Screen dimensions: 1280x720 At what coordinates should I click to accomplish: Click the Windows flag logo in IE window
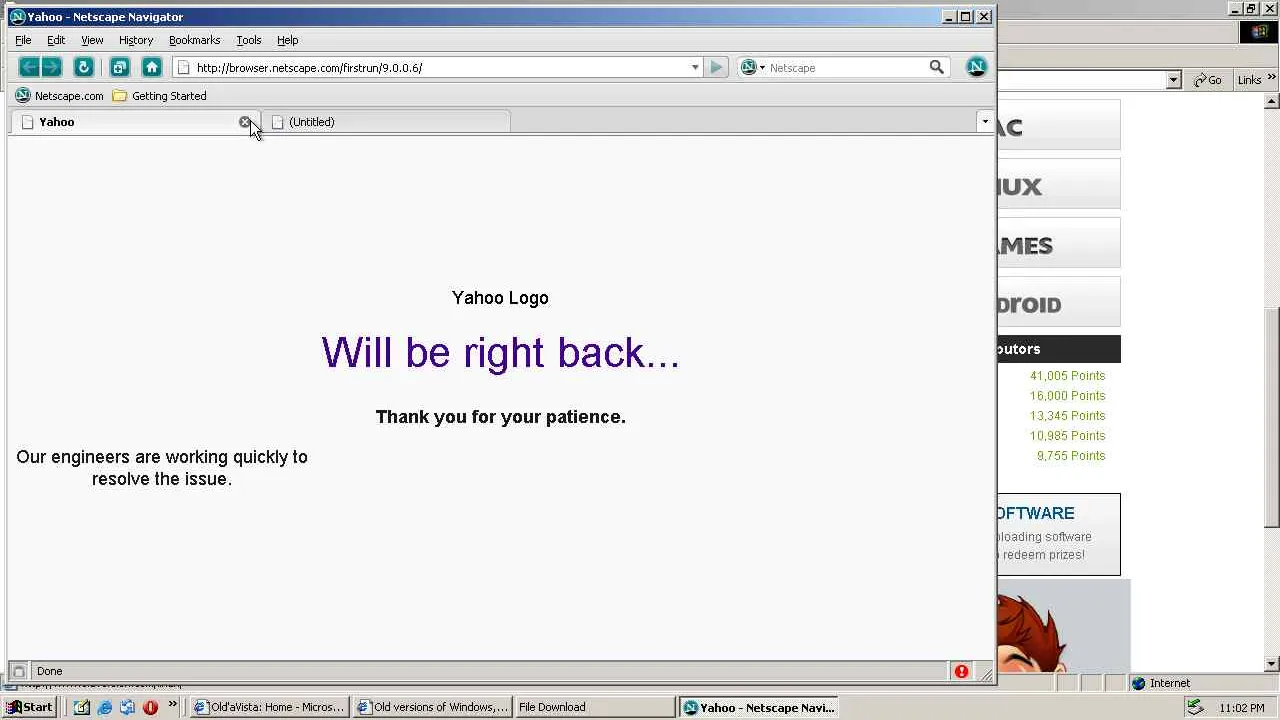point(1258,32)
